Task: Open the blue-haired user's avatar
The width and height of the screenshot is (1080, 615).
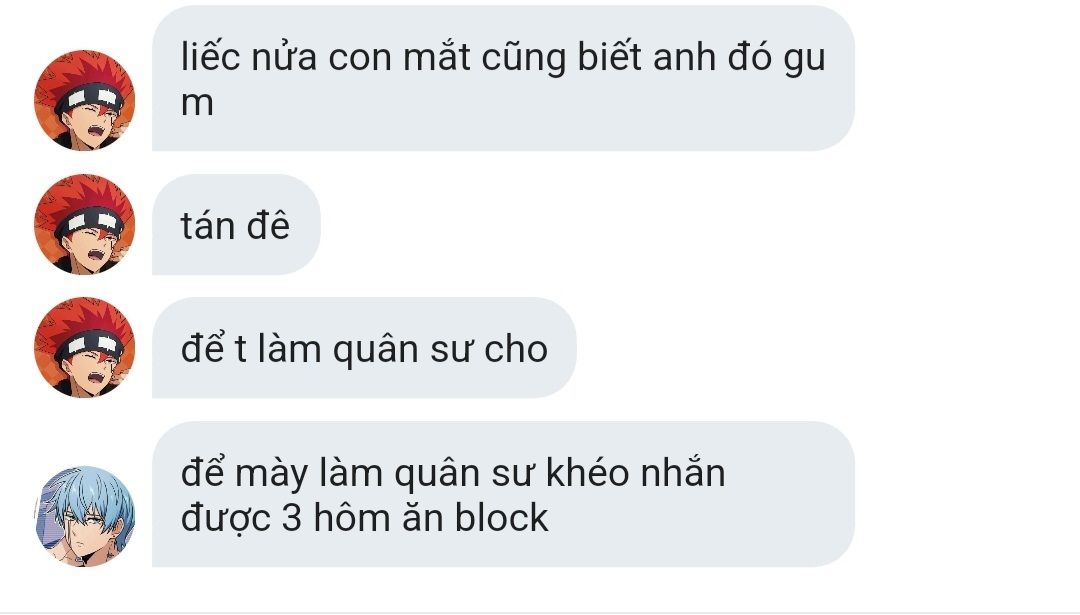Action: (x=85, y=517)
